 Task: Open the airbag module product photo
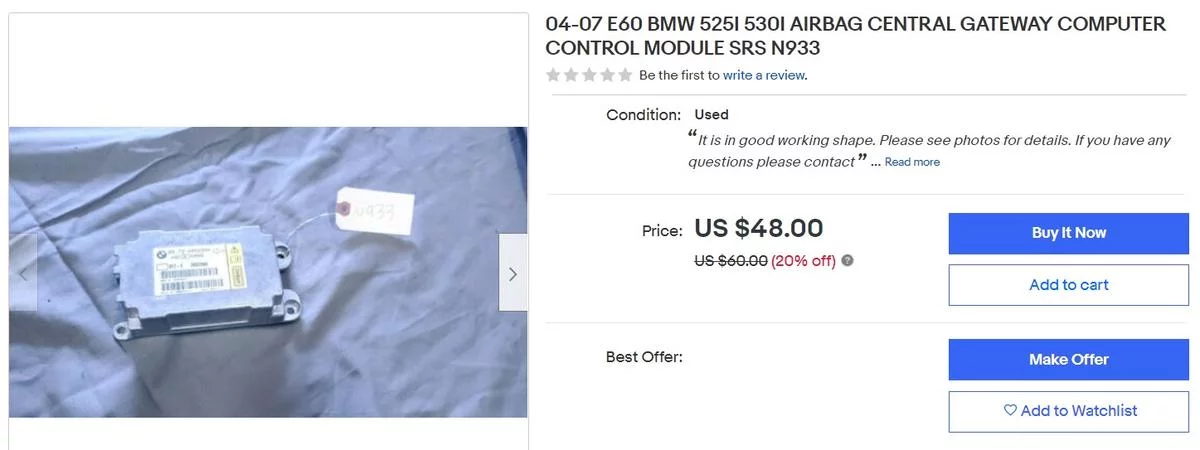268,272
